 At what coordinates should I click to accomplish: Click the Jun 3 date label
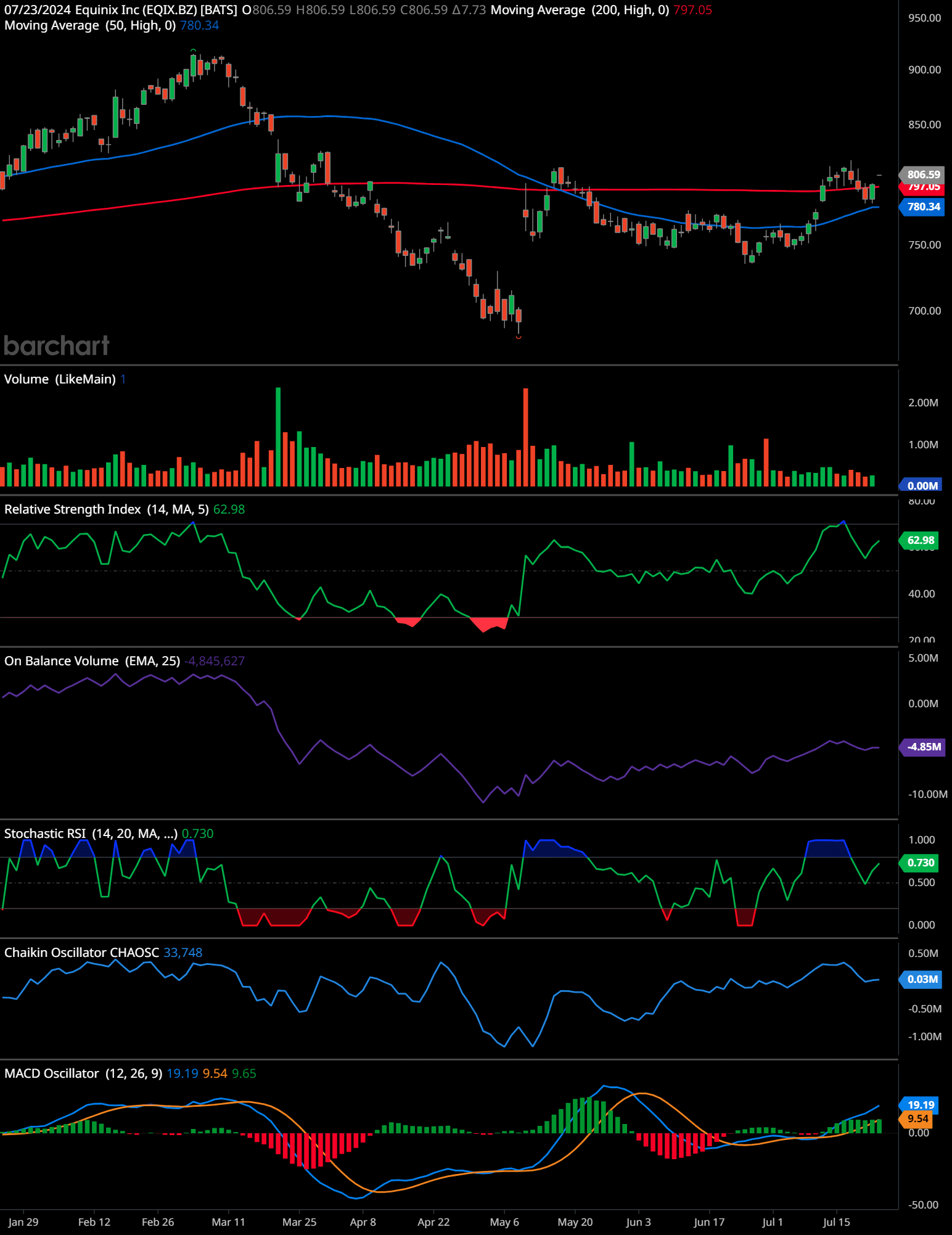coord(638,1222)
